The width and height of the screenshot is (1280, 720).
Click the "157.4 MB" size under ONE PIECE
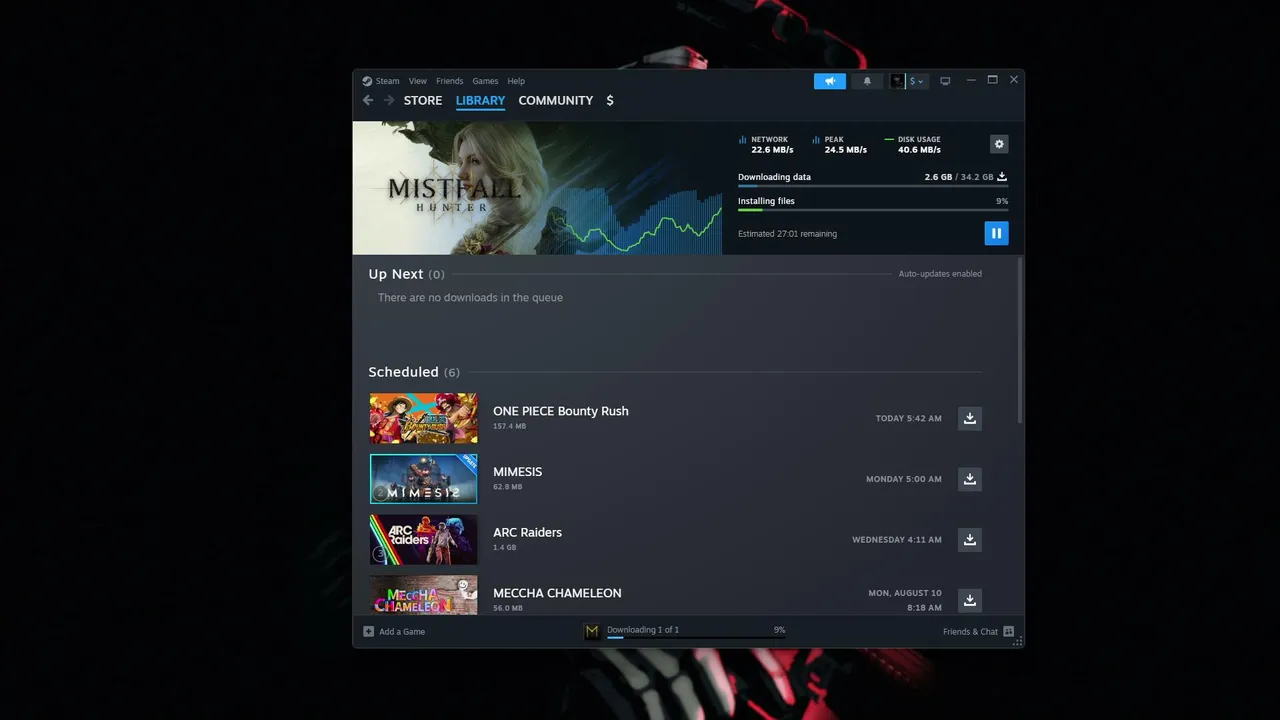point(509,426)
